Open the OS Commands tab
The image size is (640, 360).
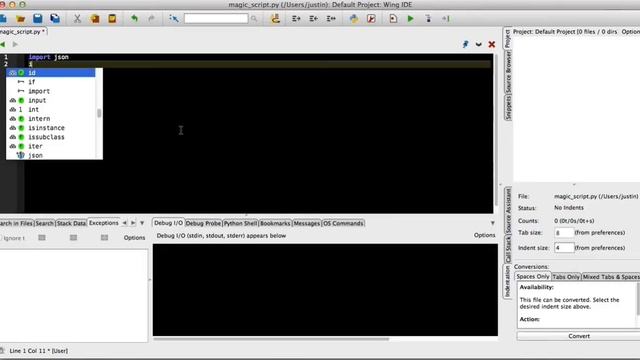[343, 223]
